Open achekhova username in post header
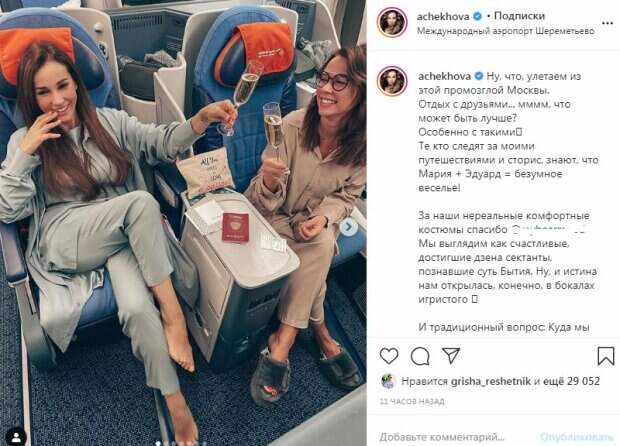This screenshot has width=620, height=446. [443, 16]
